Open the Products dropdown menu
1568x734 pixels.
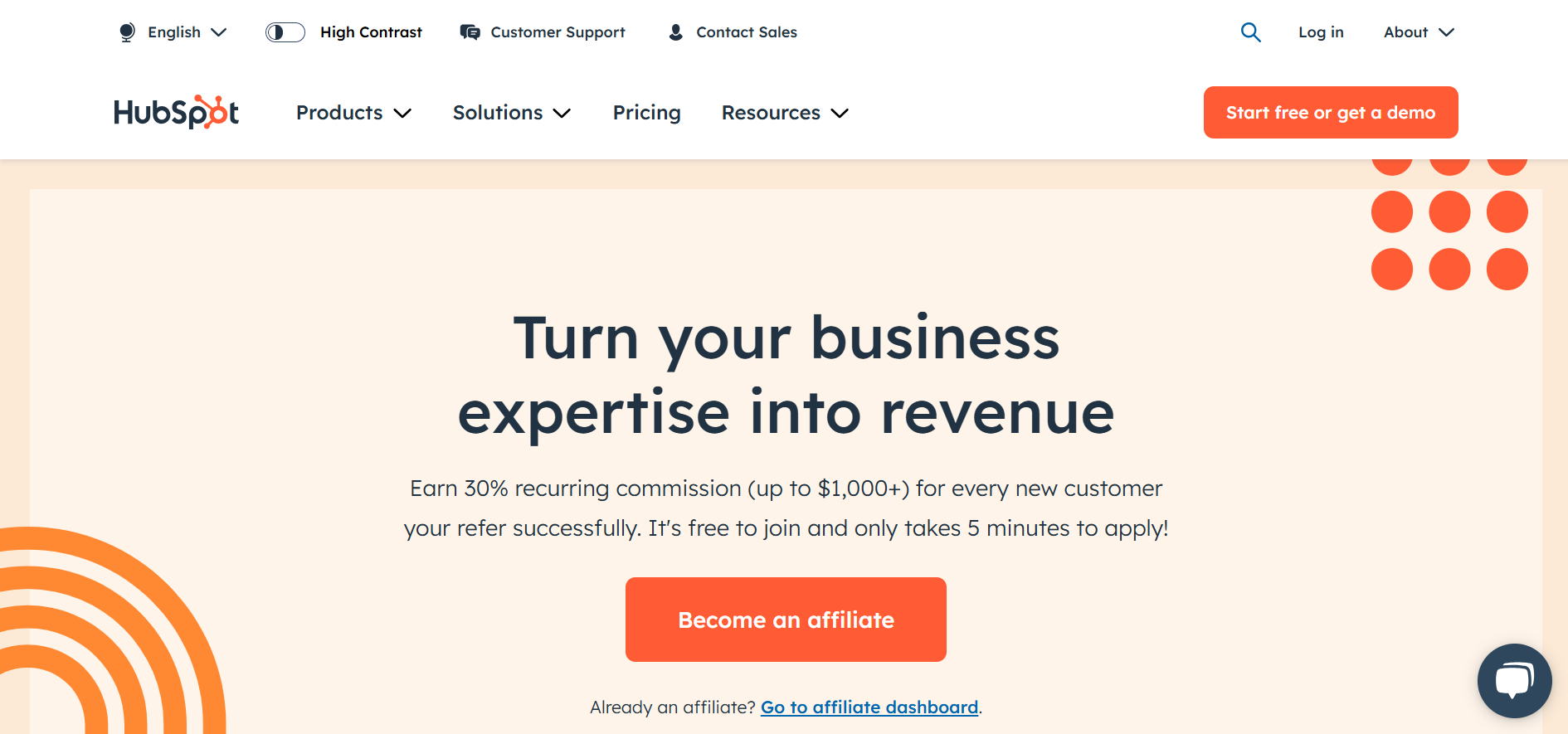coord(353,113)
